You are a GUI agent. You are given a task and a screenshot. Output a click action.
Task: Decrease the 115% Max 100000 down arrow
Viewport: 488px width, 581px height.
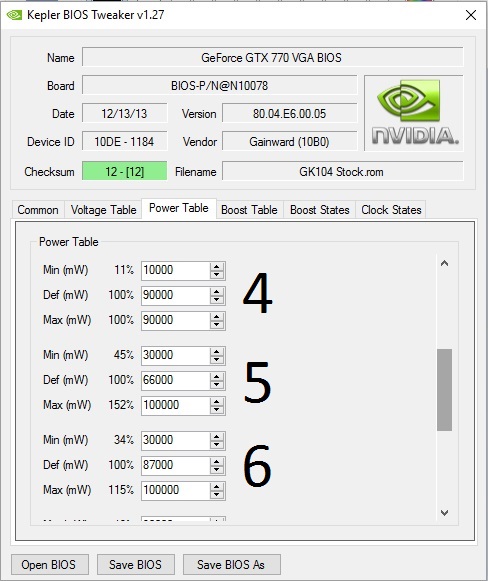pos(217,494)
